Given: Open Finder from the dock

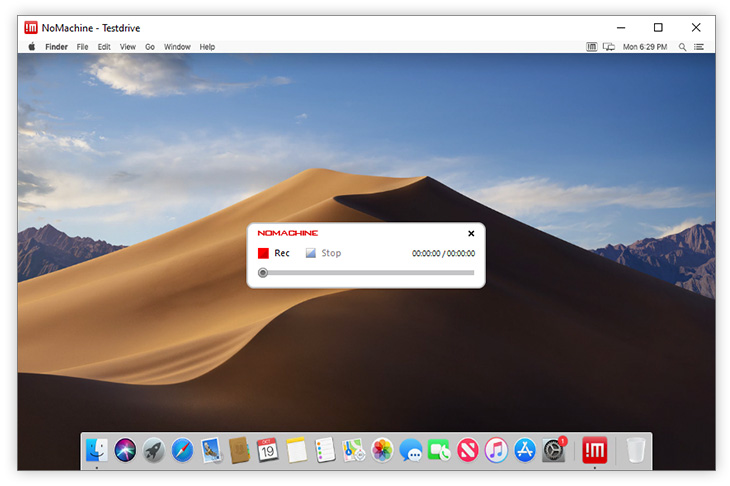Looking at the screenshot, I should tap(97, 450).
